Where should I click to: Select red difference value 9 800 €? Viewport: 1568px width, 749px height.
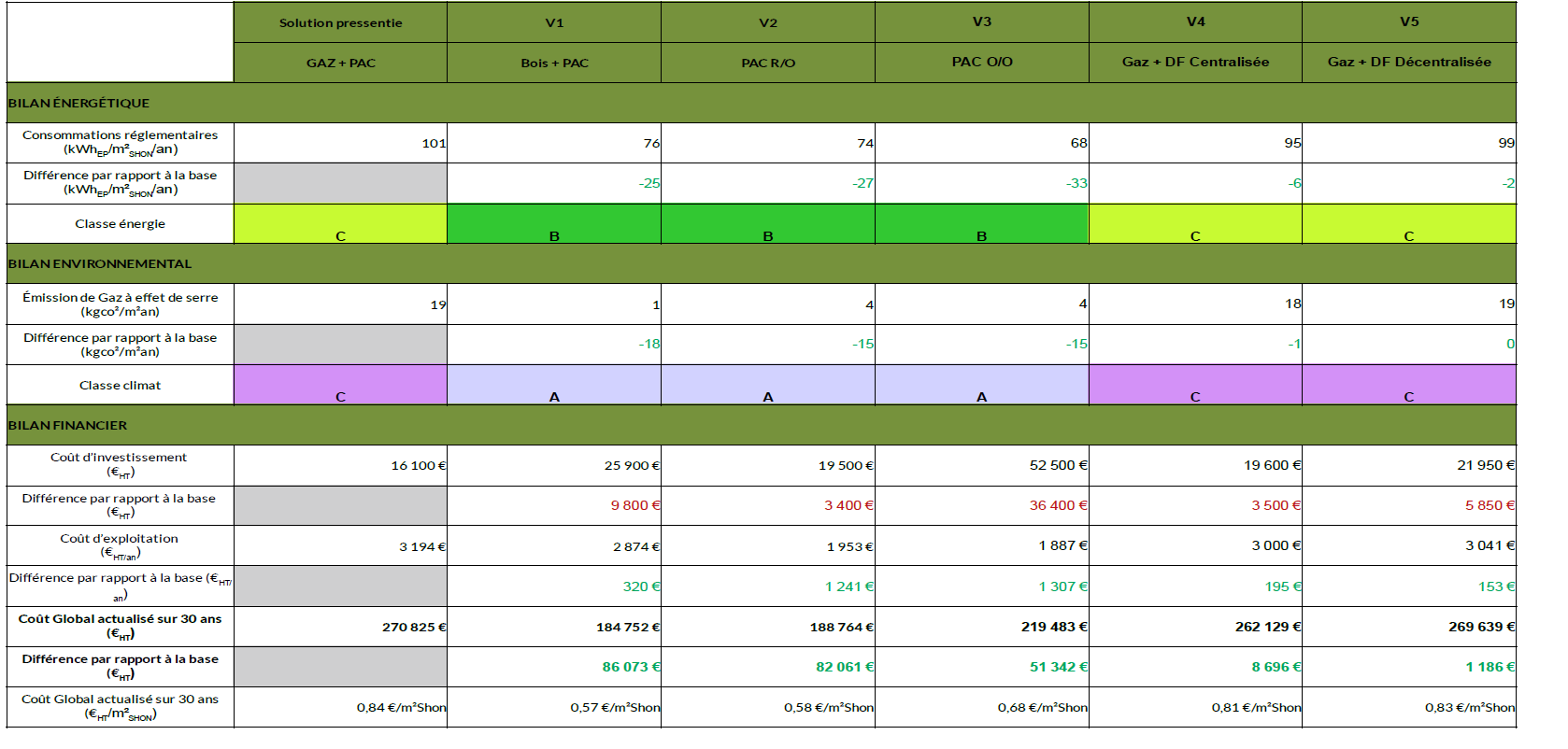[554, 505]
